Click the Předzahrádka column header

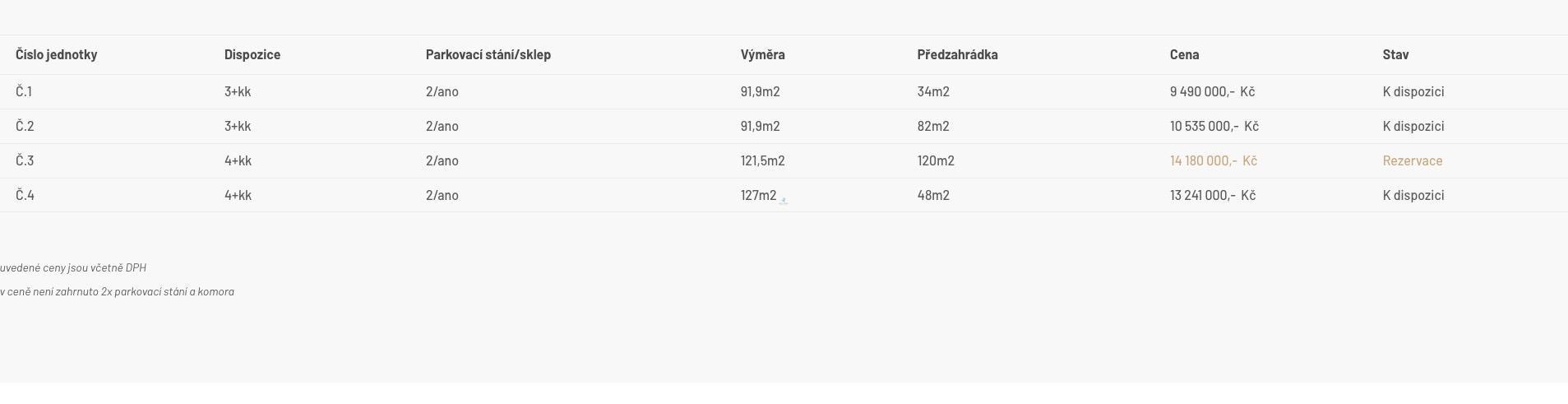click(958, 54)
